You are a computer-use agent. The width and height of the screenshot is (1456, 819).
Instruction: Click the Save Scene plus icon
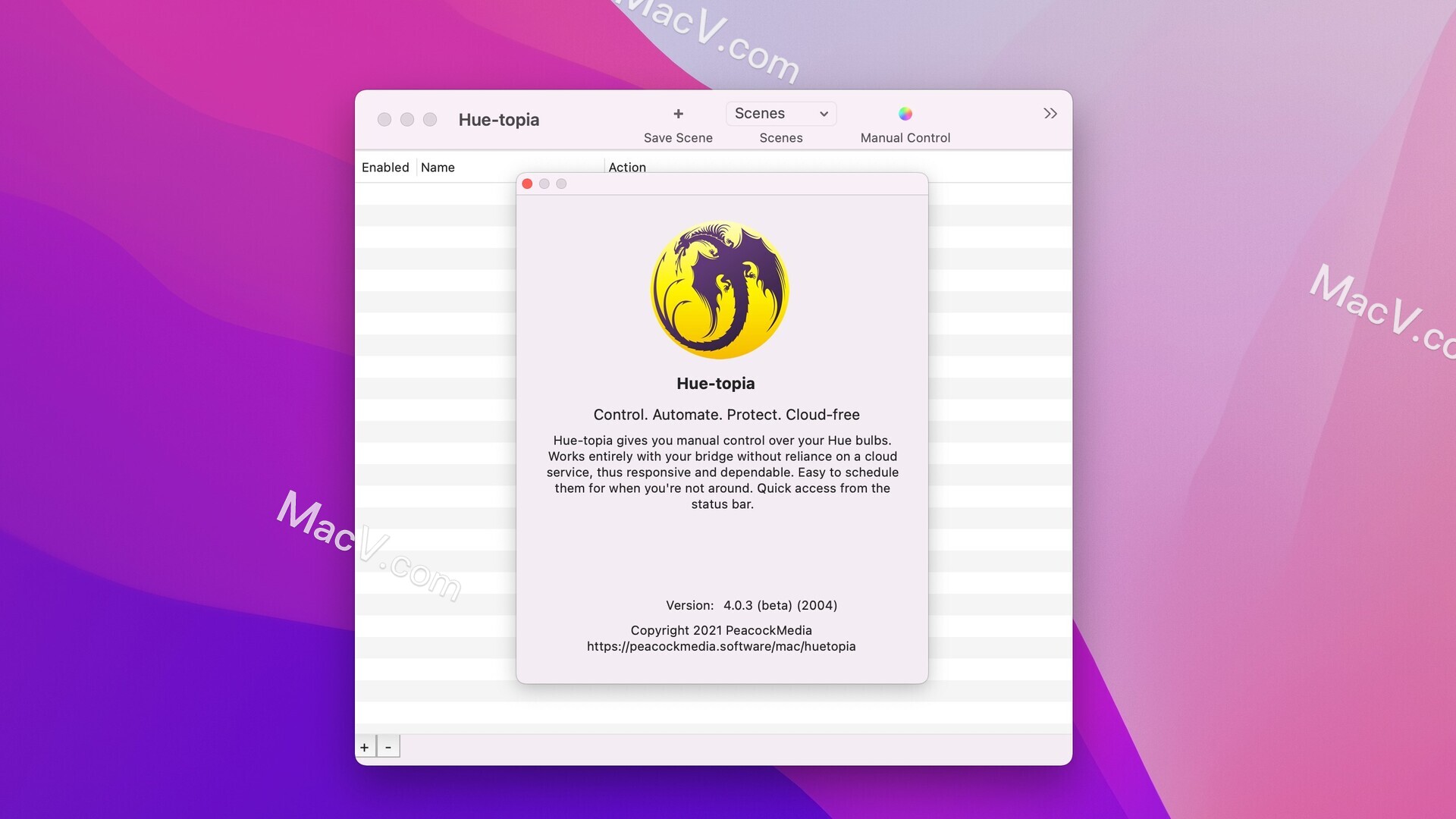pos(678,114)
